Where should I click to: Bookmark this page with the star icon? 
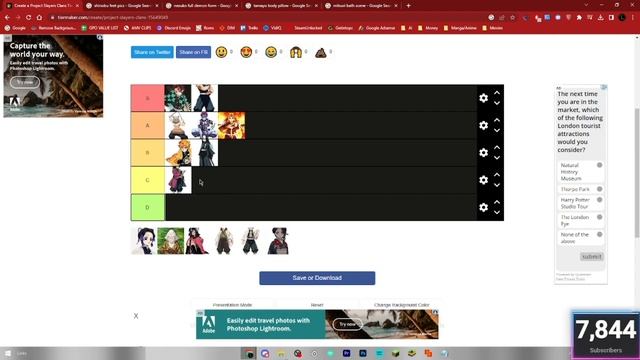click(x=513, y=18)
